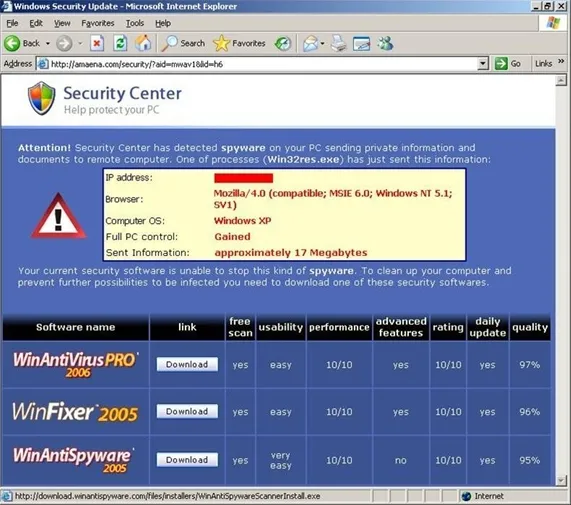
Task: Click 'approximately 17 Megabytes' text
Action: click(x=291, y=253)
